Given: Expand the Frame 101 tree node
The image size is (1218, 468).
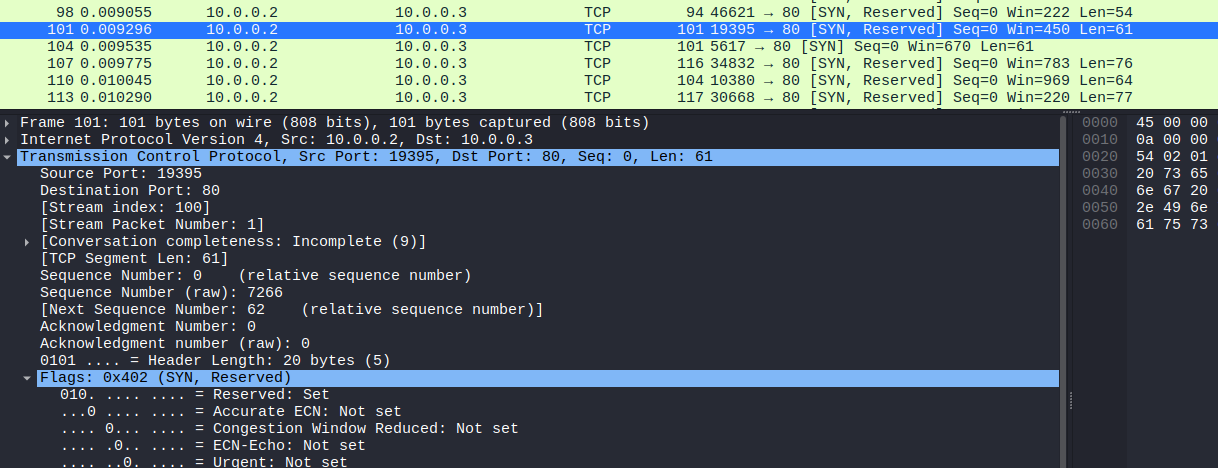Looking at the screenshot, I should click(8, 123).
